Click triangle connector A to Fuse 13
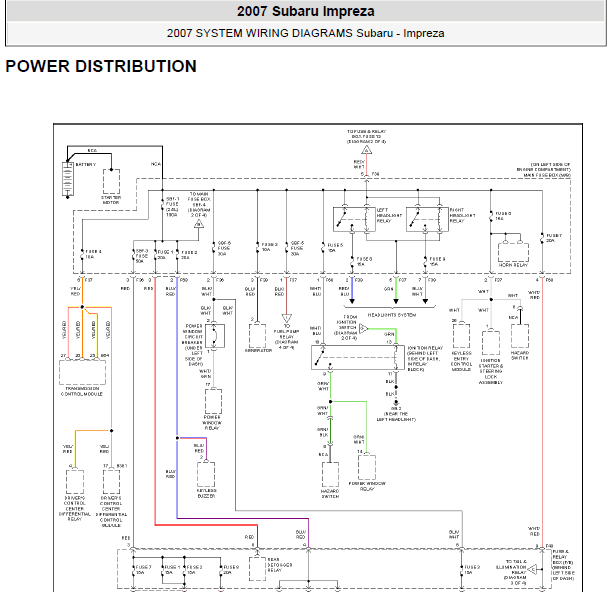 point(366,150)
